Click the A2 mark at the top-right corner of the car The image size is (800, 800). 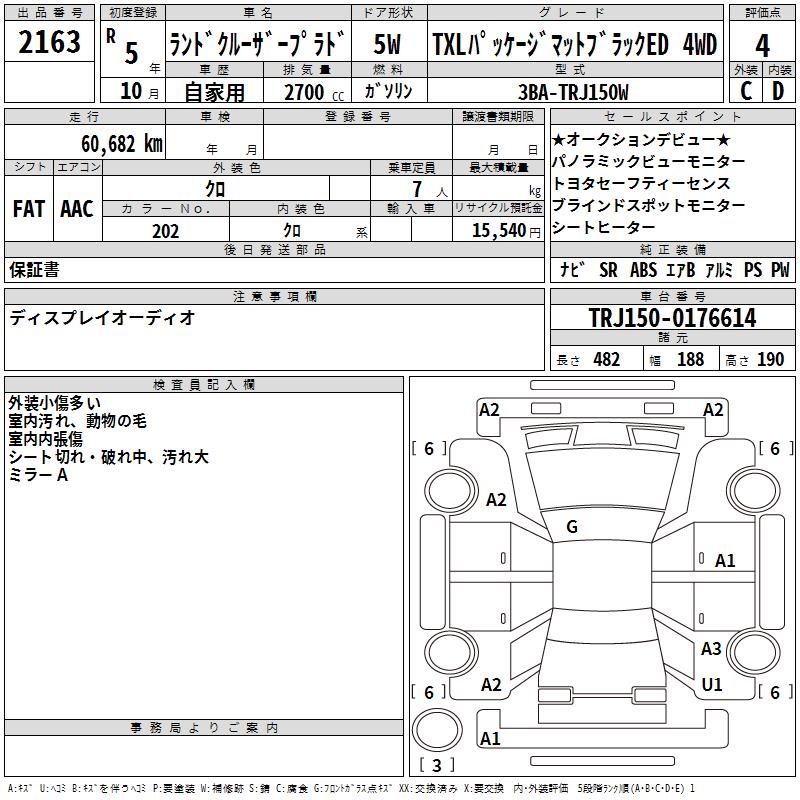click(x=713, y=410)
